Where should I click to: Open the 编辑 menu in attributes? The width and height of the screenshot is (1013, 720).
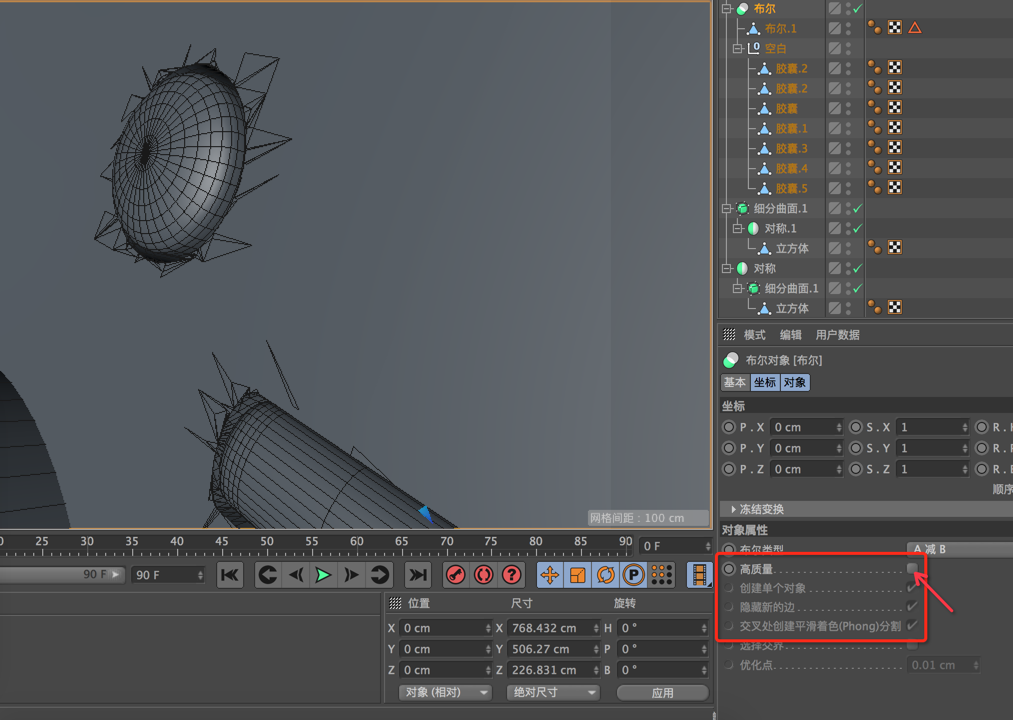[791, 335]
